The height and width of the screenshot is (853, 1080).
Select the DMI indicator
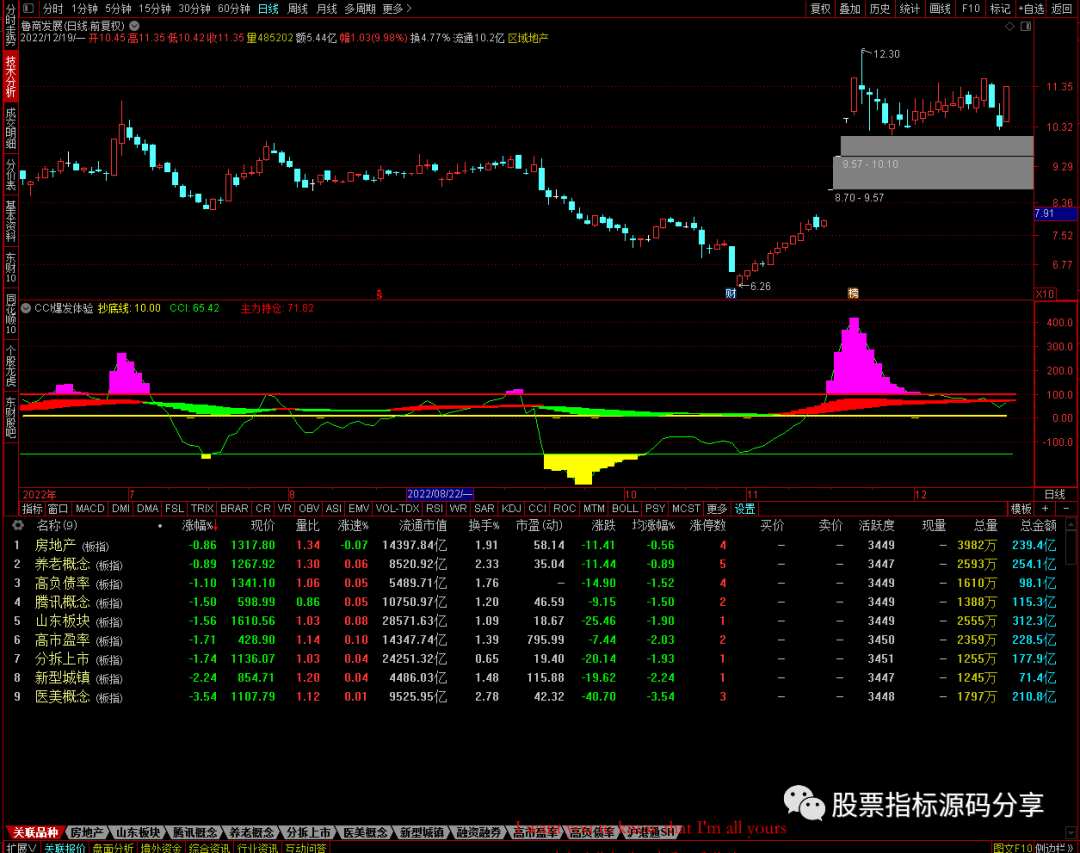121,508
